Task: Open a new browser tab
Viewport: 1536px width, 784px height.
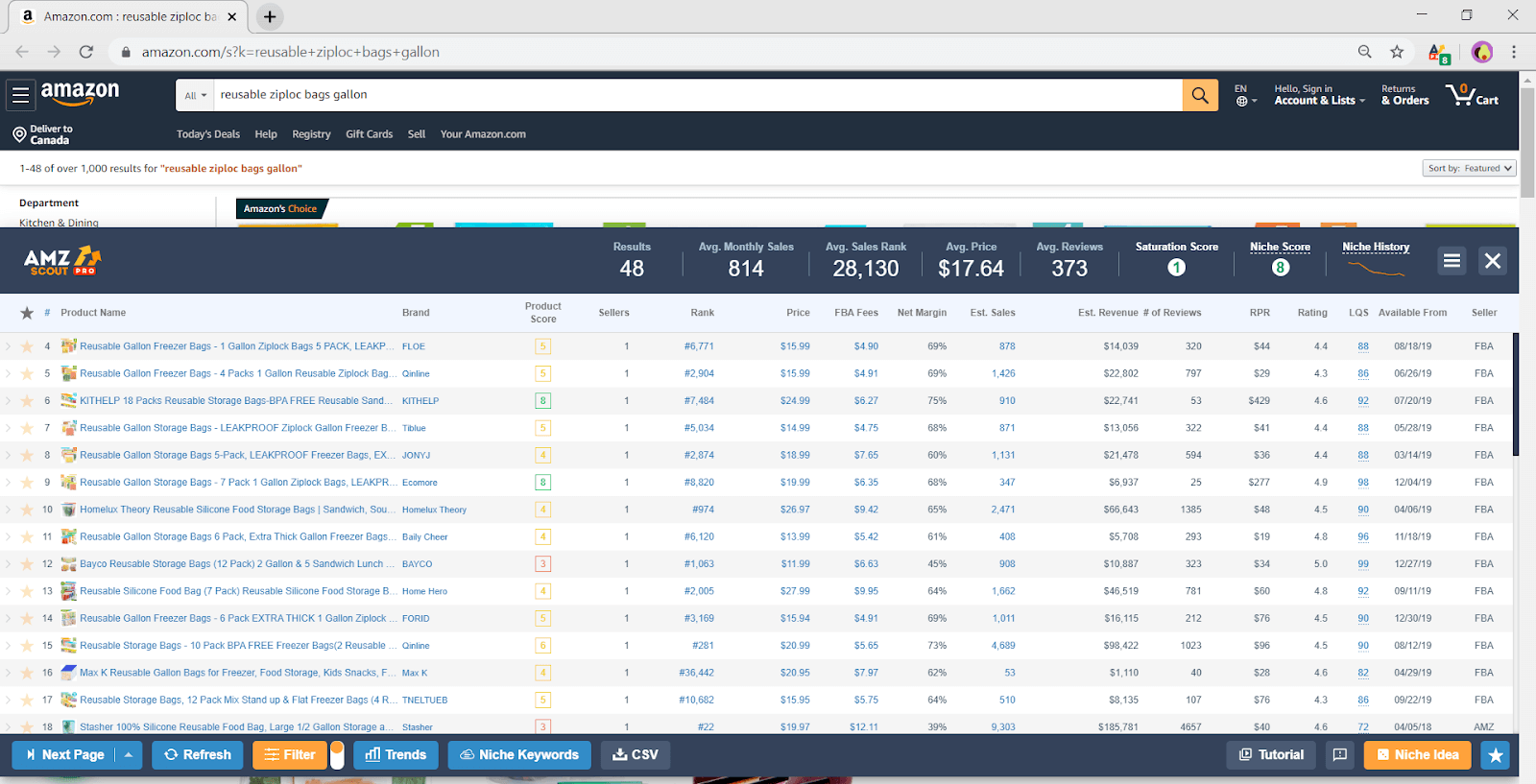Action: click(x=270, y=16)
